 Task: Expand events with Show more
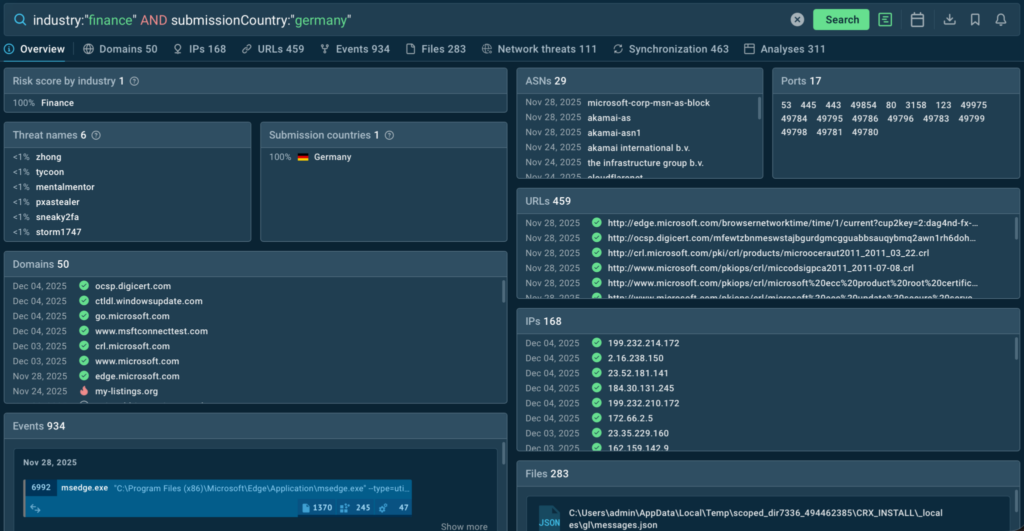(464, 526)
